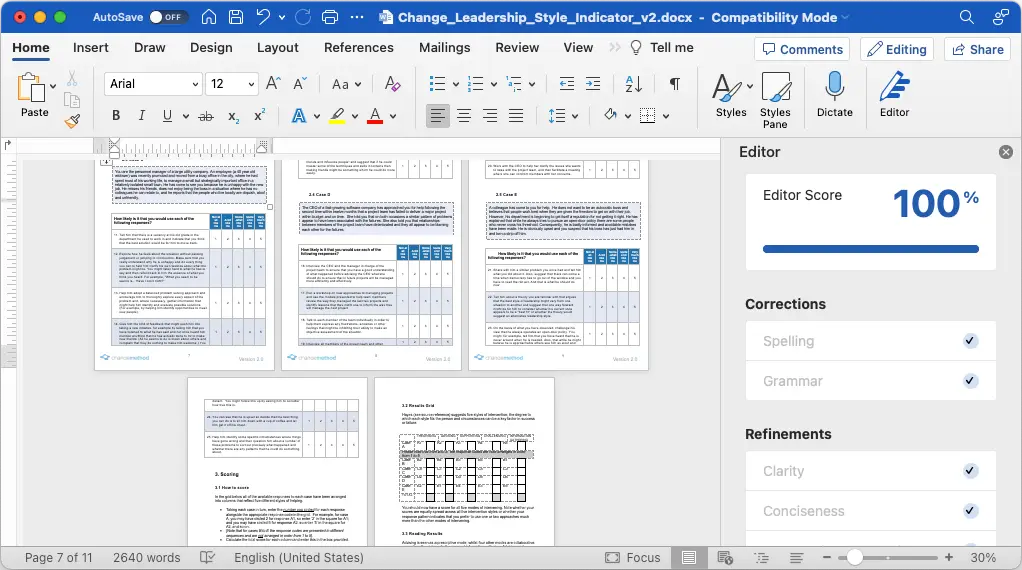Apply italic formatting

click(x=141, y=115)
